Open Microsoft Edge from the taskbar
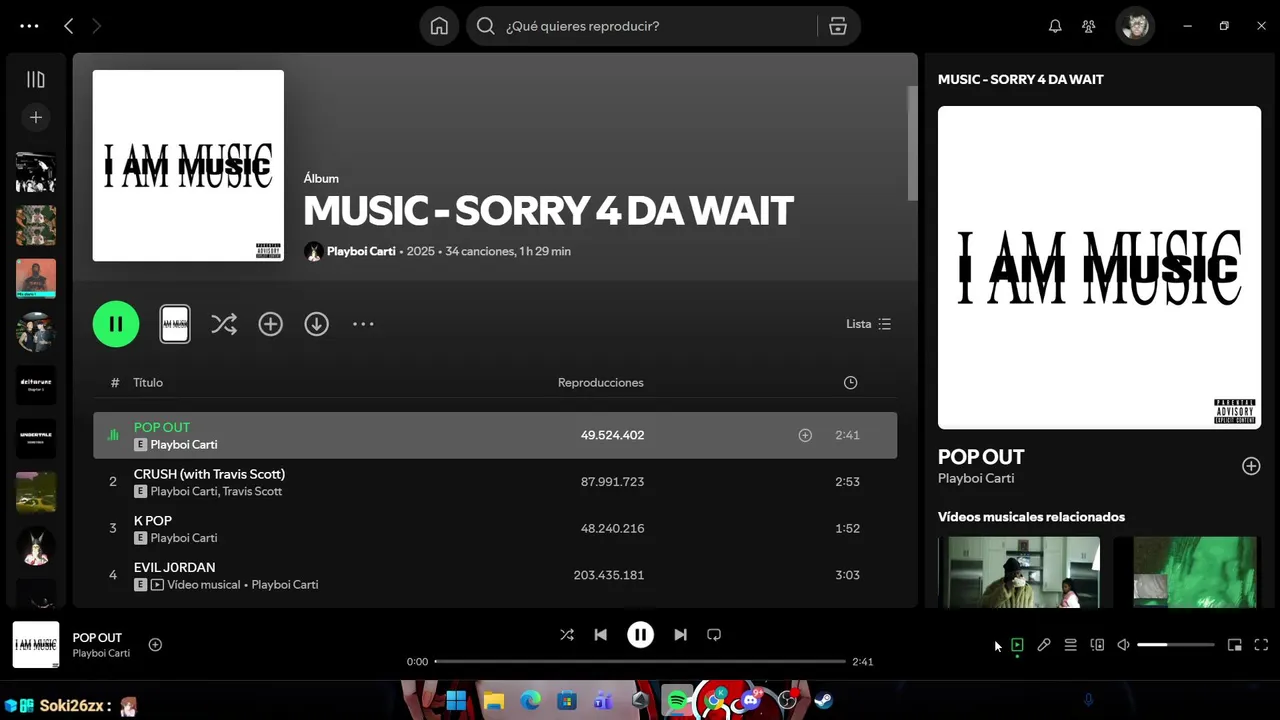The image size is (1280, 720). tap(530, 700)
